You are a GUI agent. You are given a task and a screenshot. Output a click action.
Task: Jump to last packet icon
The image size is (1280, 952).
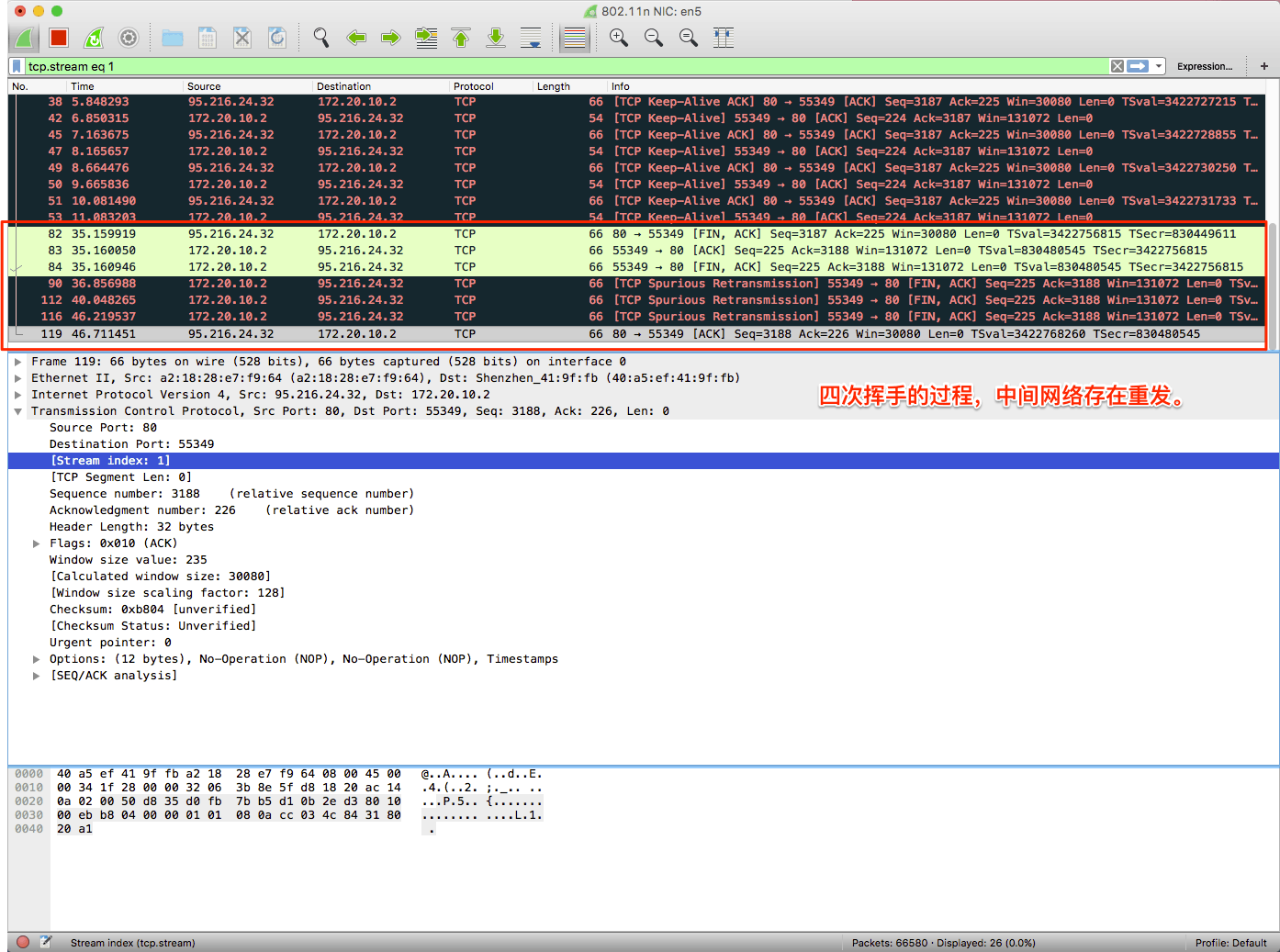496,38
